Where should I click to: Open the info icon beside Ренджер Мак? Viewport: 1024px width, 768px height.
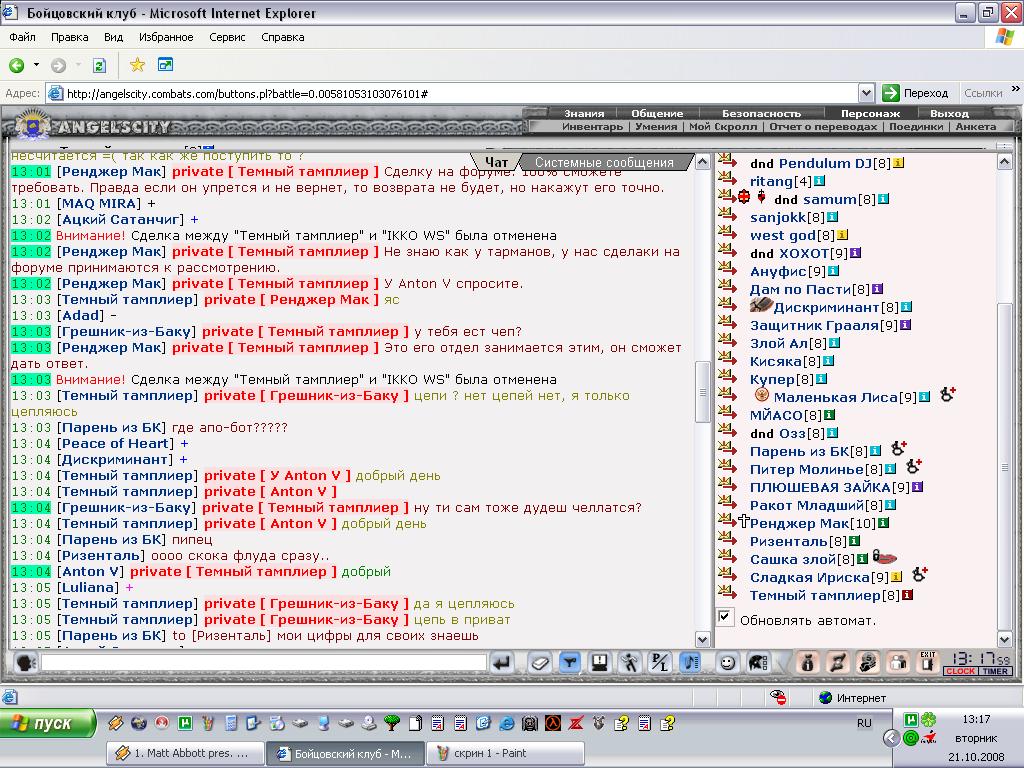[x=883, y=522]
